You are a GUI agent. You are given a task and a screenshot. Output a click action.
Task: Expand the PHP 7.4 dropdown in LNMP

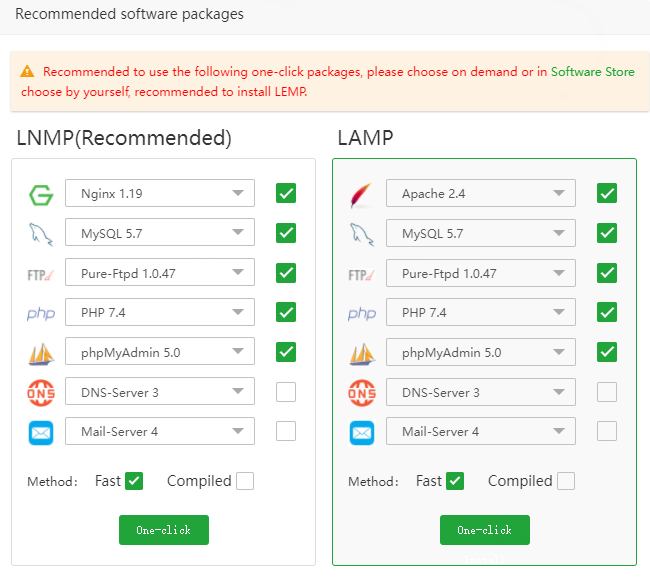click(159, 313)
